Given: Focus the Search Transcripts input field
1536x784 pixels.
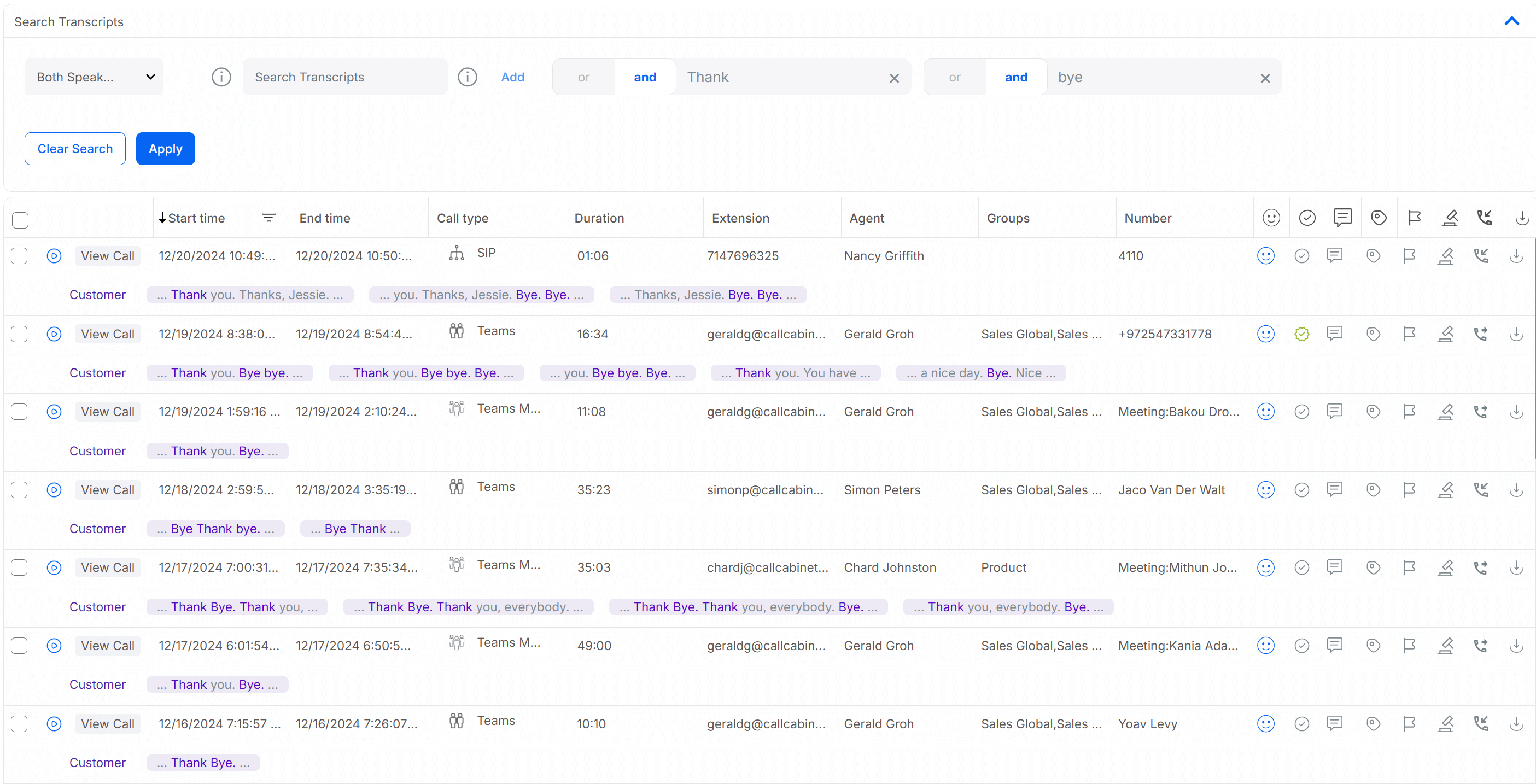Looking at the screenshot, I should click(x=344, y=77).
